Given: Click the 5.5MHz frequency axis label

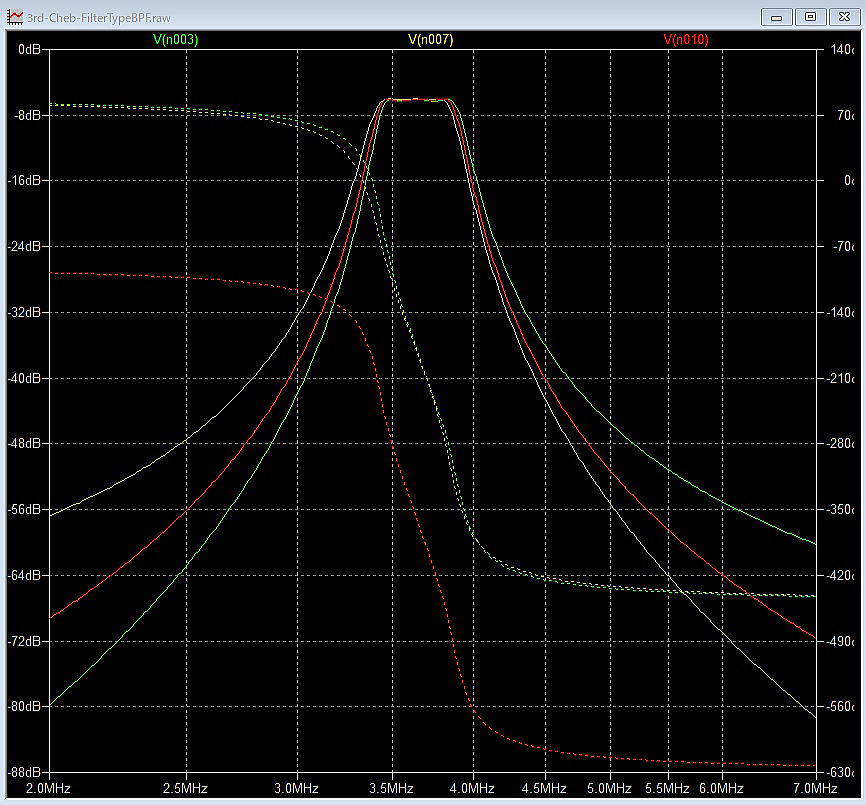Looking at the screenshot, I should click(667, 788).
